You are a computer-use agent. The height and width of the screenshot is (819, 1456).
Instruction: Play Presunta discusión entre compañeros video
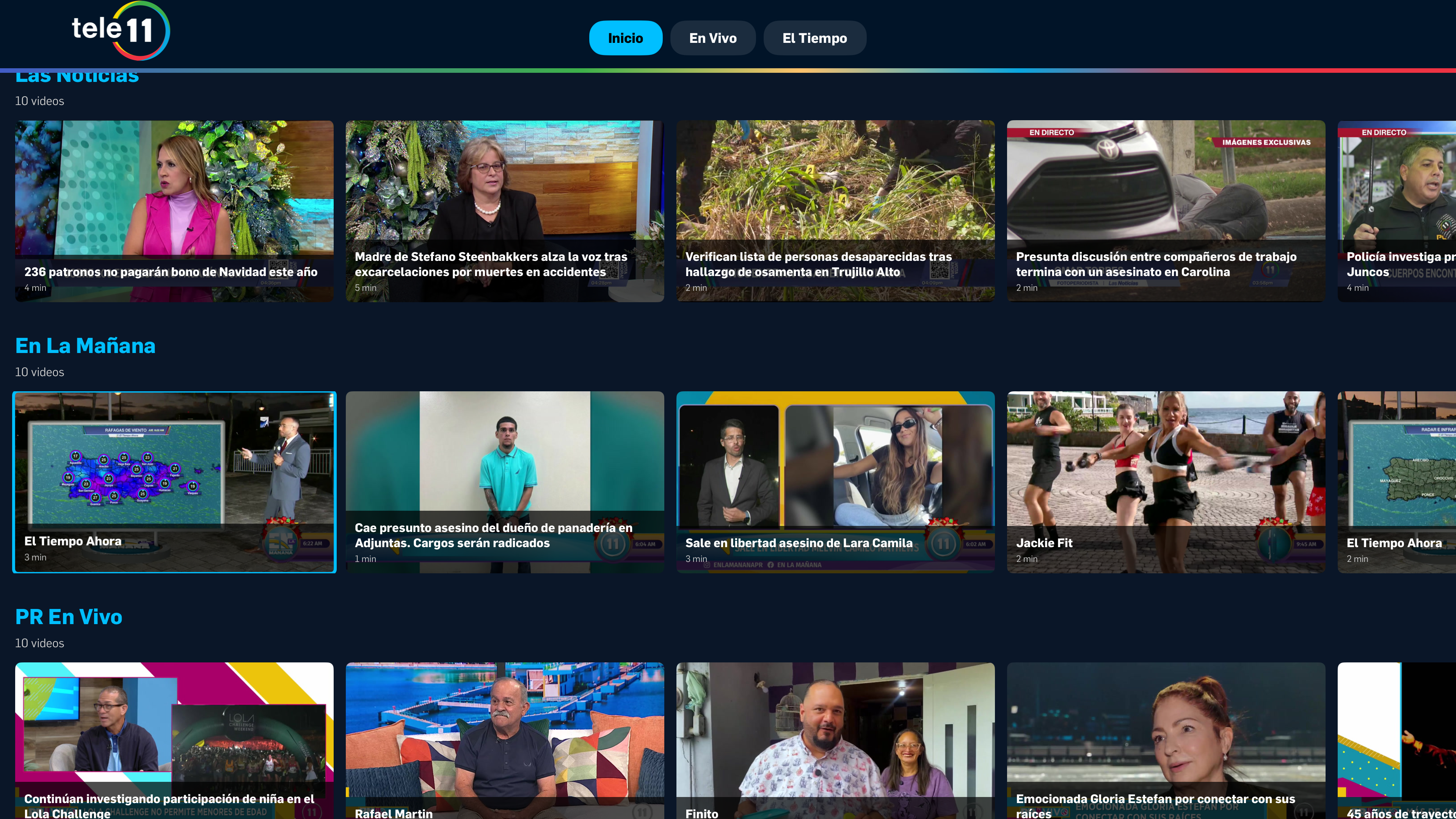pyautogui.click(x=1166, y=211)
